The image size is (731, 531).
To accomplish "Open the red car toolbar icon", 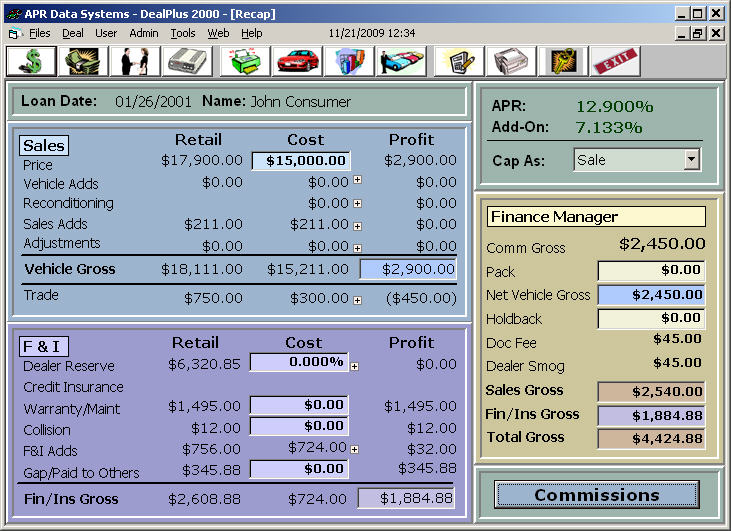I will (x=297, y=61).
